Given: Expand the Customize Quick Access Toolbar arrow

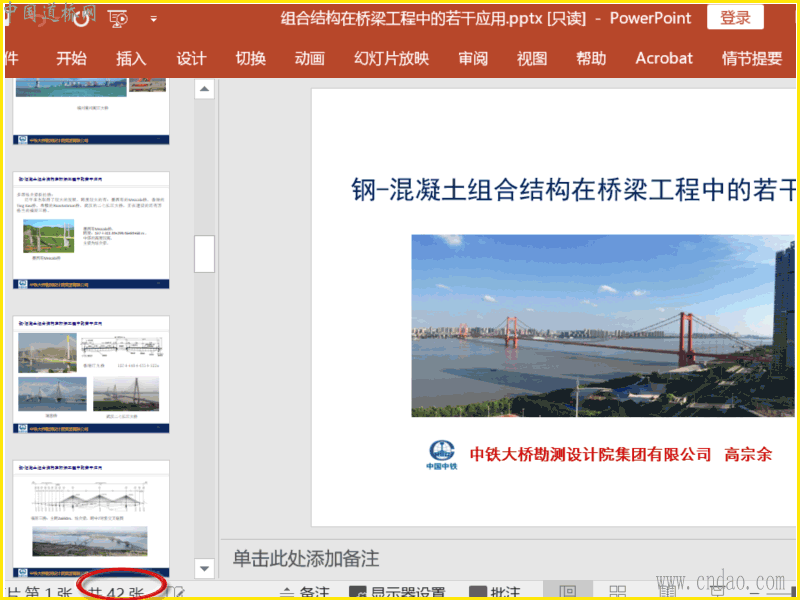Looking at the screenshot, I should click(153, 19).
